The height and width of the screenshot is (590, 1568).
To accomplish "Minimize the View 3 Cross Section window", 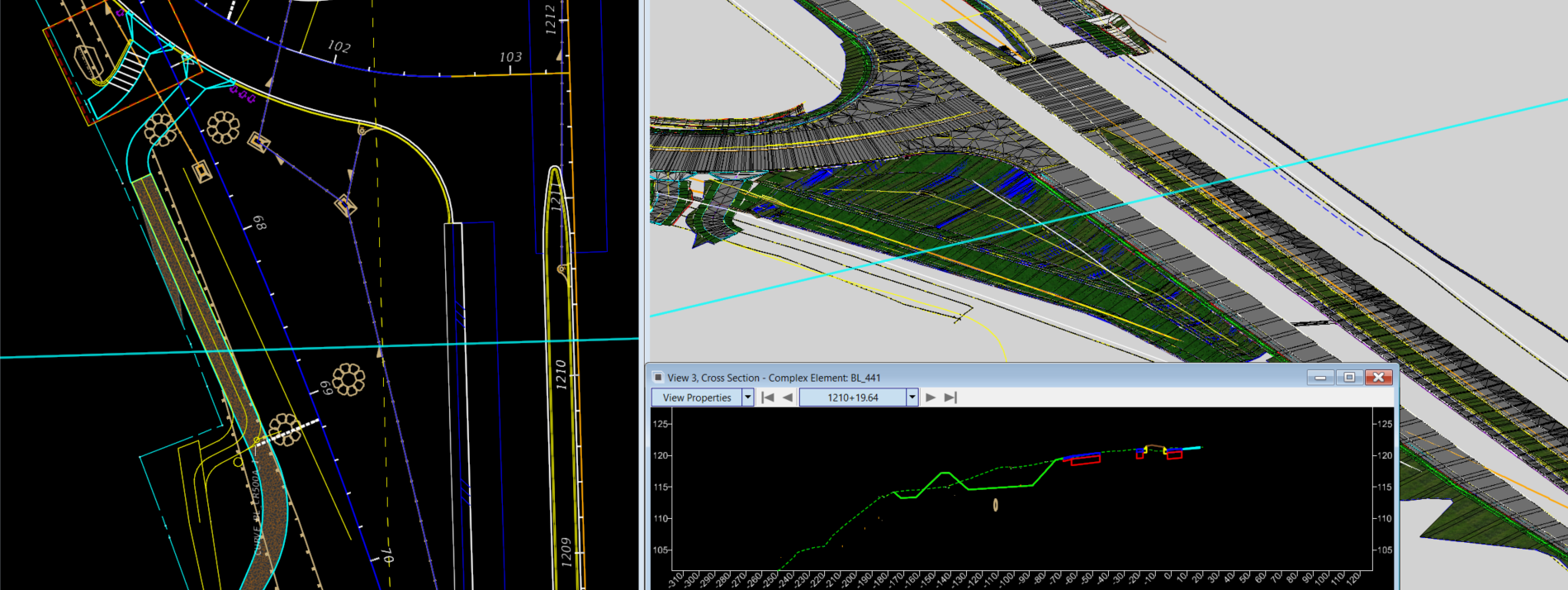I will (x=1320, y=378).
